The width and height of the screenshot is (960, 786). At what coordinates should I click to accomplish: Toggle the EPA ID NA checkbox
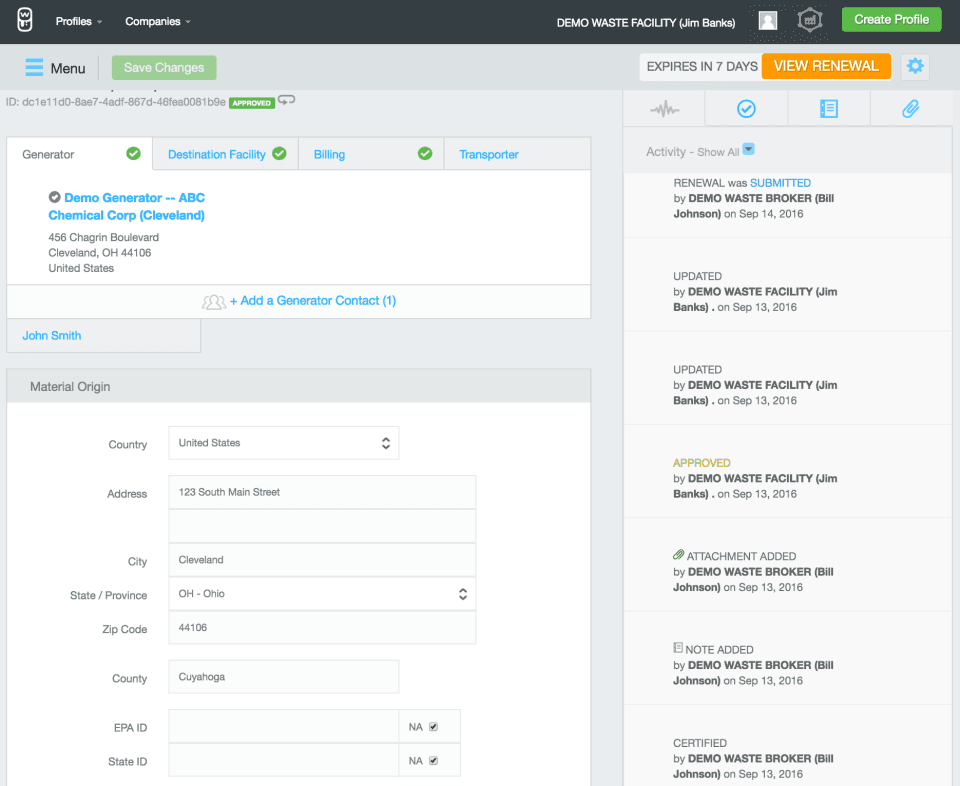pyautogui.click(x=433, y=727)
